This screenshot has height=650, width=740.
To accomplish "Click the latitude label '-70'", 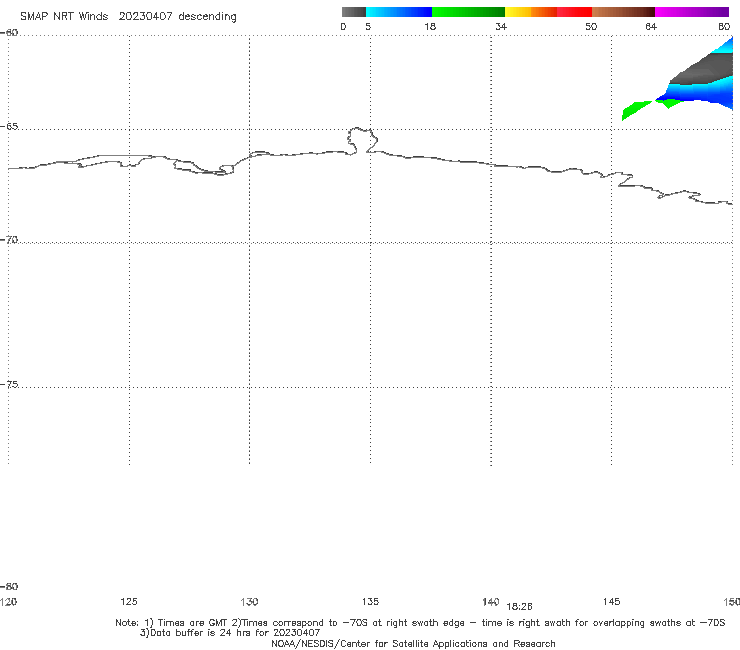I will (x=9, y=240).
